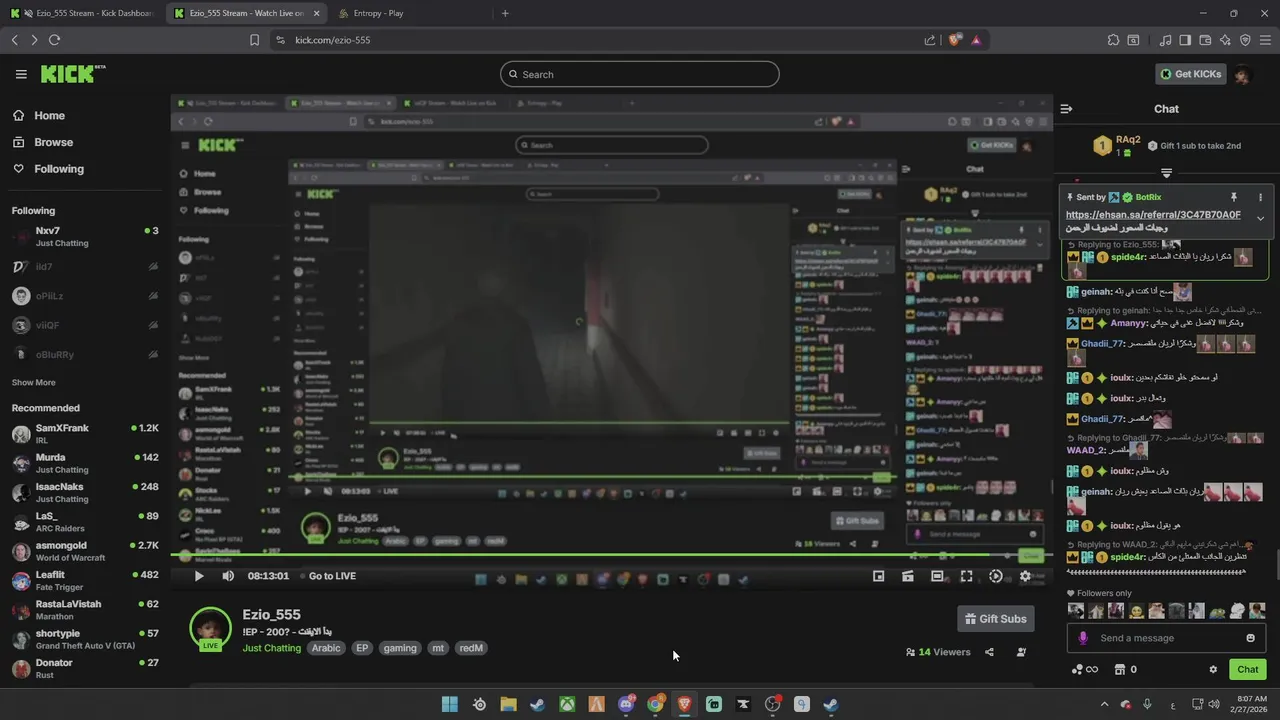Image resolution: width=1280 pixels, height=720 pixels.
Task: Toggle the browser sidebar panel
Action: [1185, 40]
